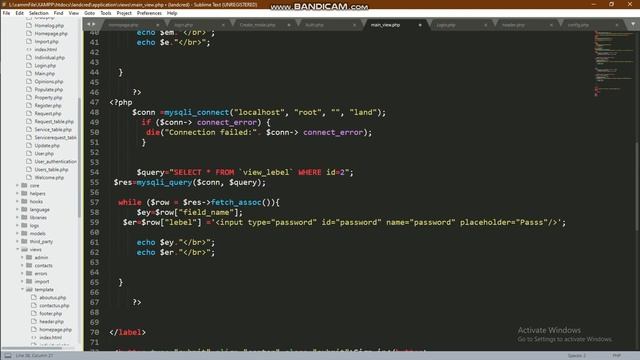Collapse the template folder
The height and width of the screenshot is (360, 640).
(22, 289)
